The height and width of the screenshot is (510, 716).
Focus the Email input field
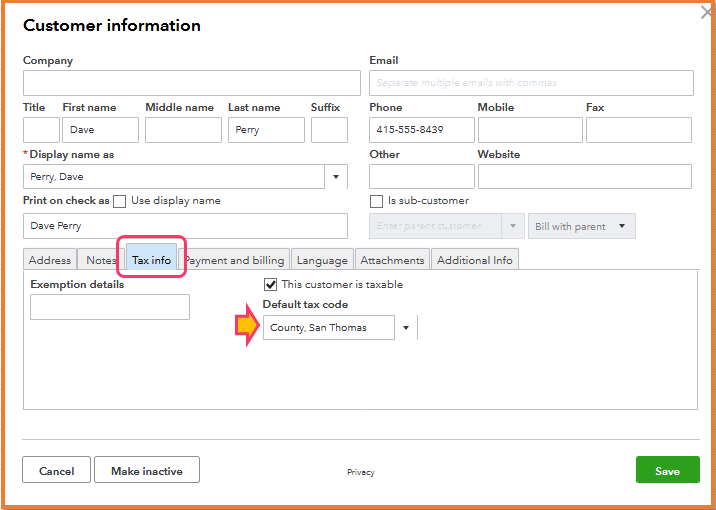coord(531,83)
